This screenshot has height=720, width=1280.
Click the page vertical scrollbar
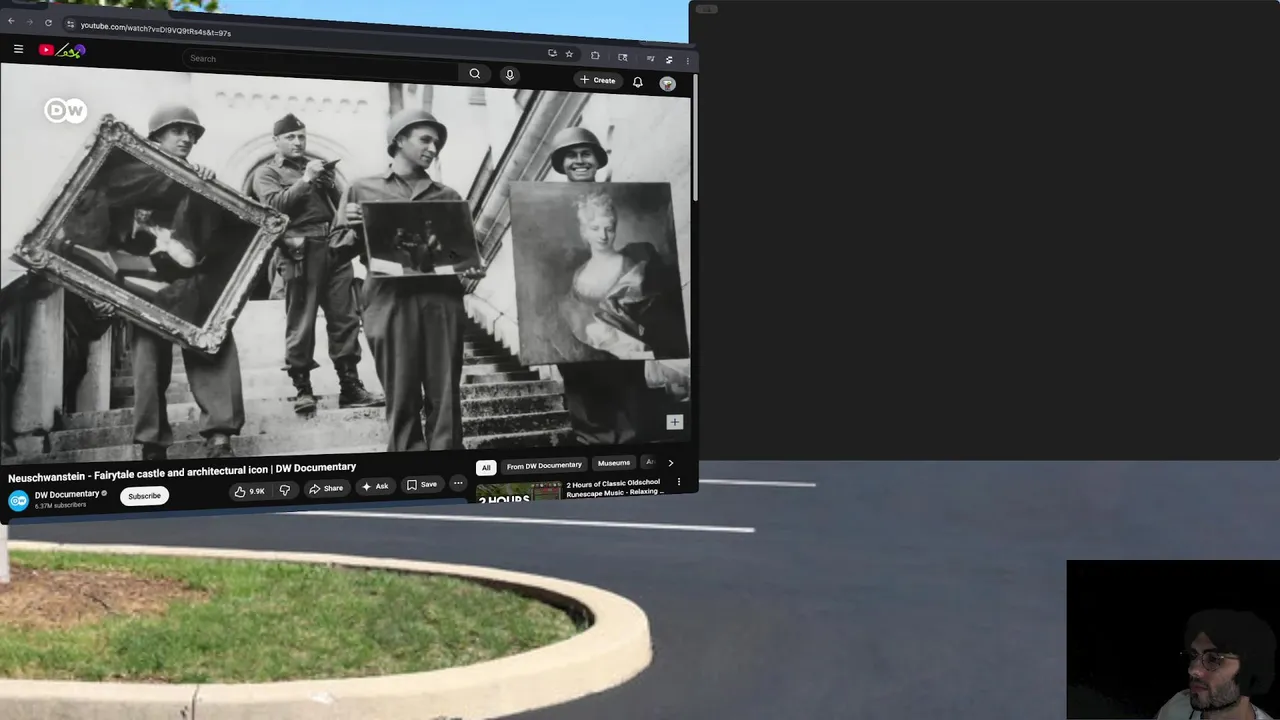pos(695,140)
